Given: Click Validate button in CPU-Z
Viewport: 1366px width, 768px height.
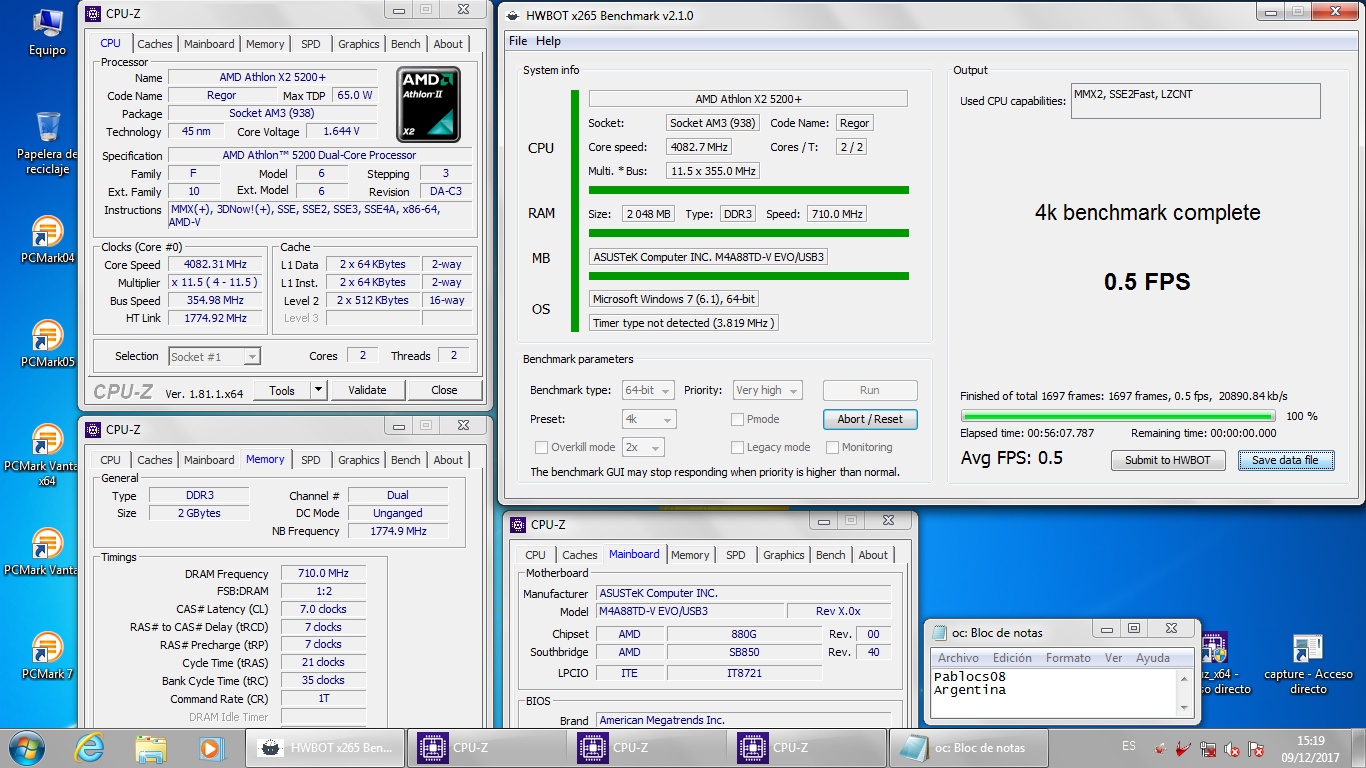Looking at the screenshot, I should pyautogui.click(x=367, y=390).
